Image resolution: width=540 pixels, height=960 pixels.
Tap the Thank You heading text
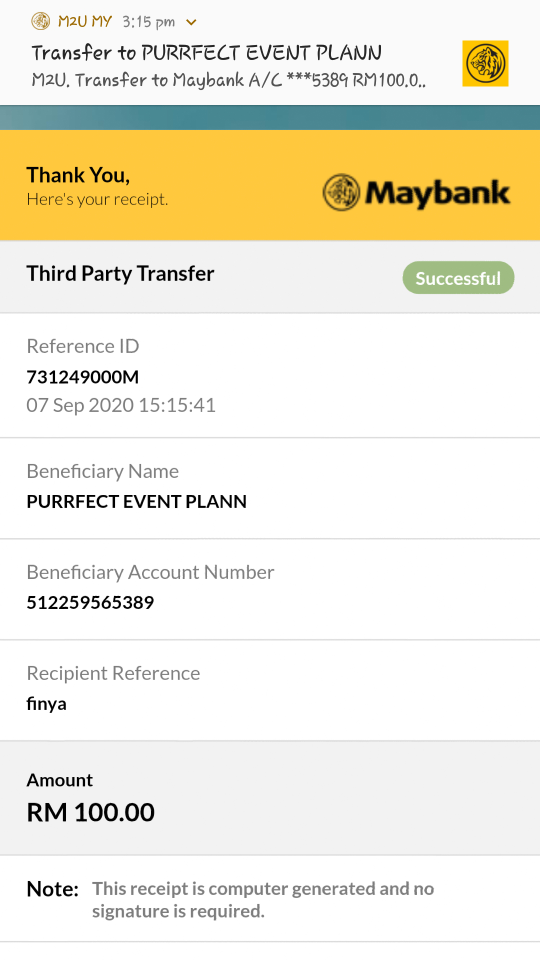point(78,175)
